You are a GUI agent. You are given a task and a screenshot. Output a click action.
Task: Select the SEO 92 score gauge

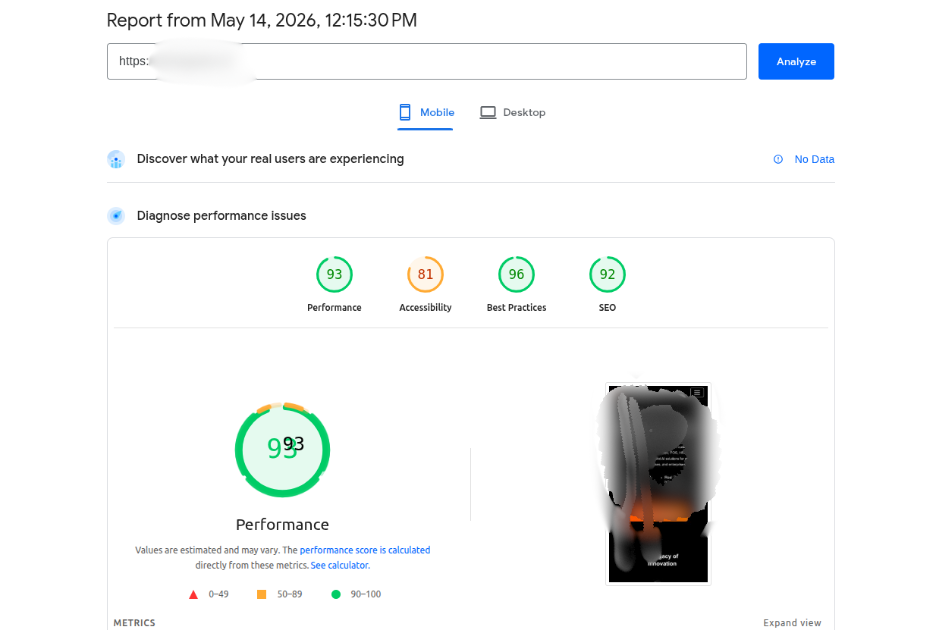point(607,274)
